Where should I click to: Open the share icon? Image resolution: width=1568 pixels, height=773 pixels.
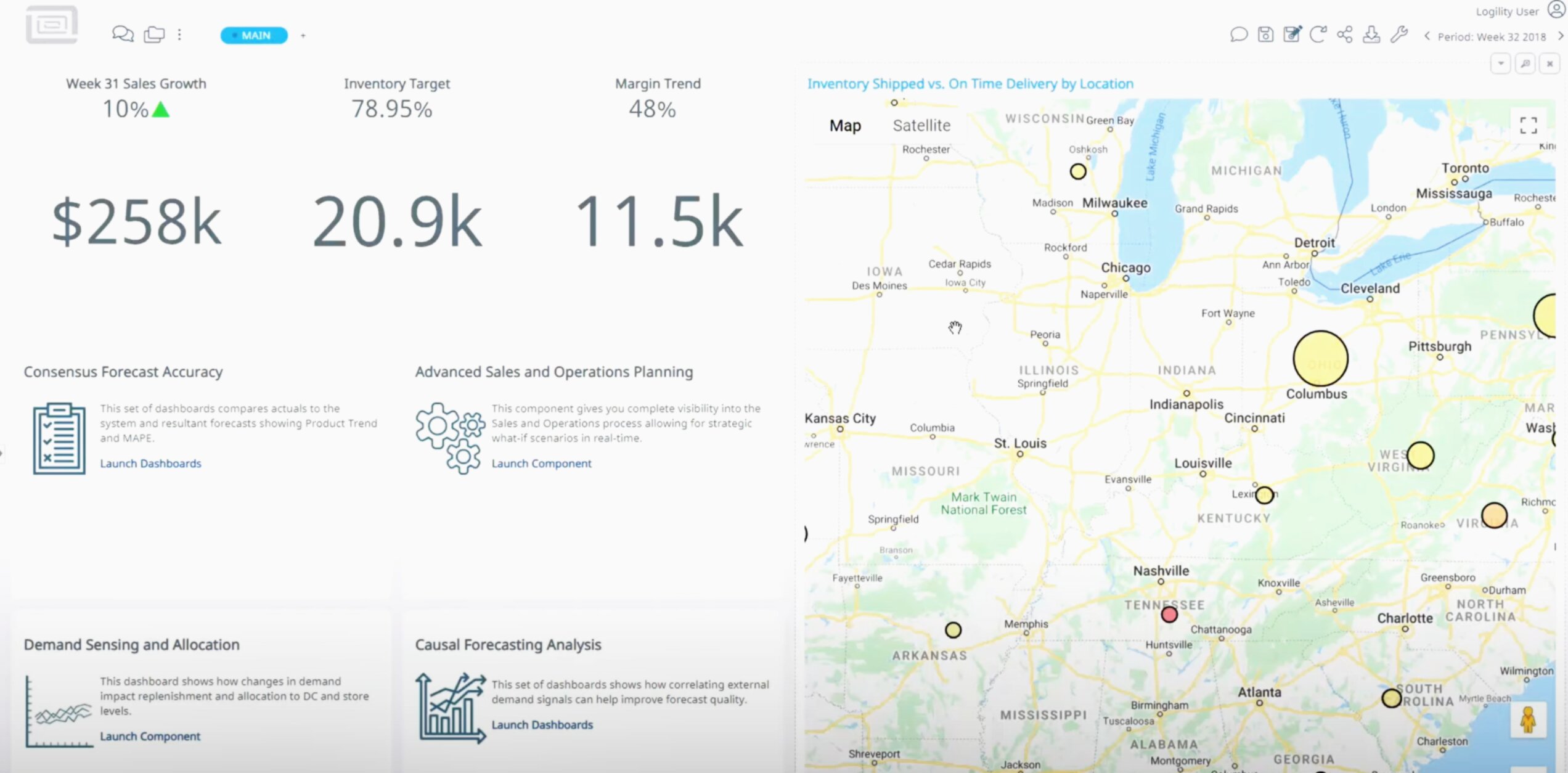coord(1345,35)
